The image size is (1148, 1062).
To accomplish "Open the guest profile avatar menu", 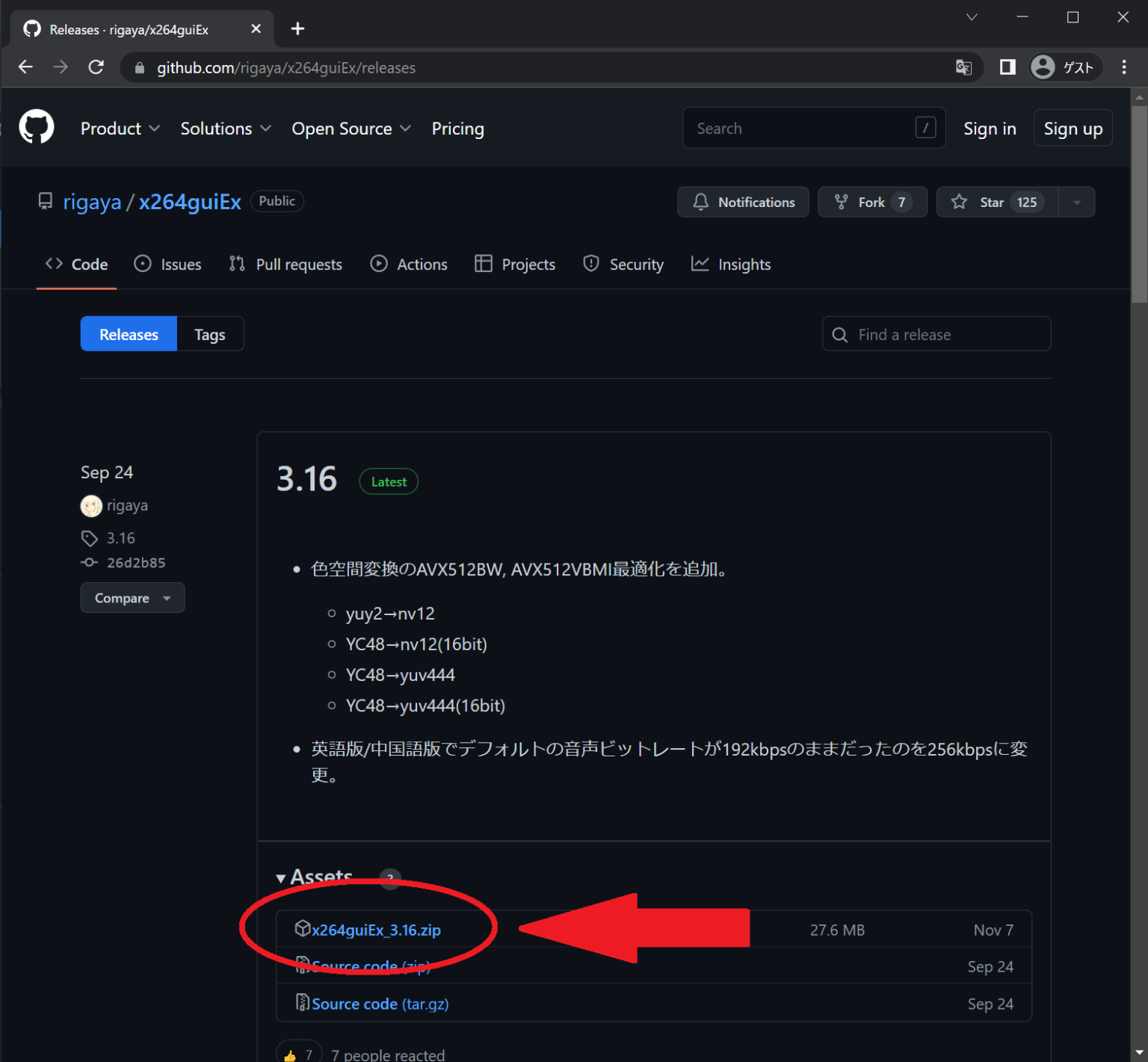I will pyautogui.click(x=1042, y=67).
